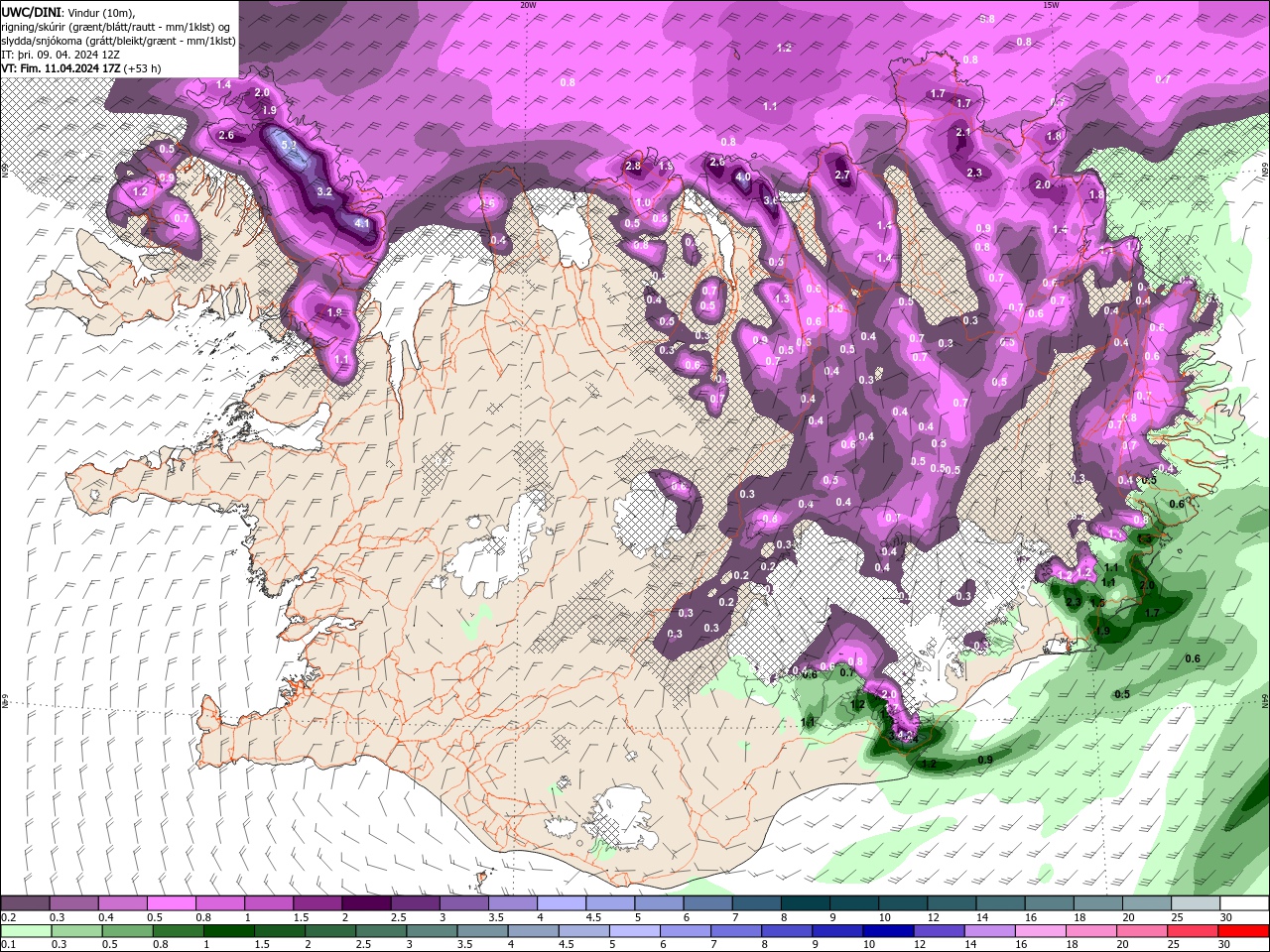
Task: Select the grey-teal 3 swatch on rain scale
Action: pyautogui.click(x=432, y=931)
